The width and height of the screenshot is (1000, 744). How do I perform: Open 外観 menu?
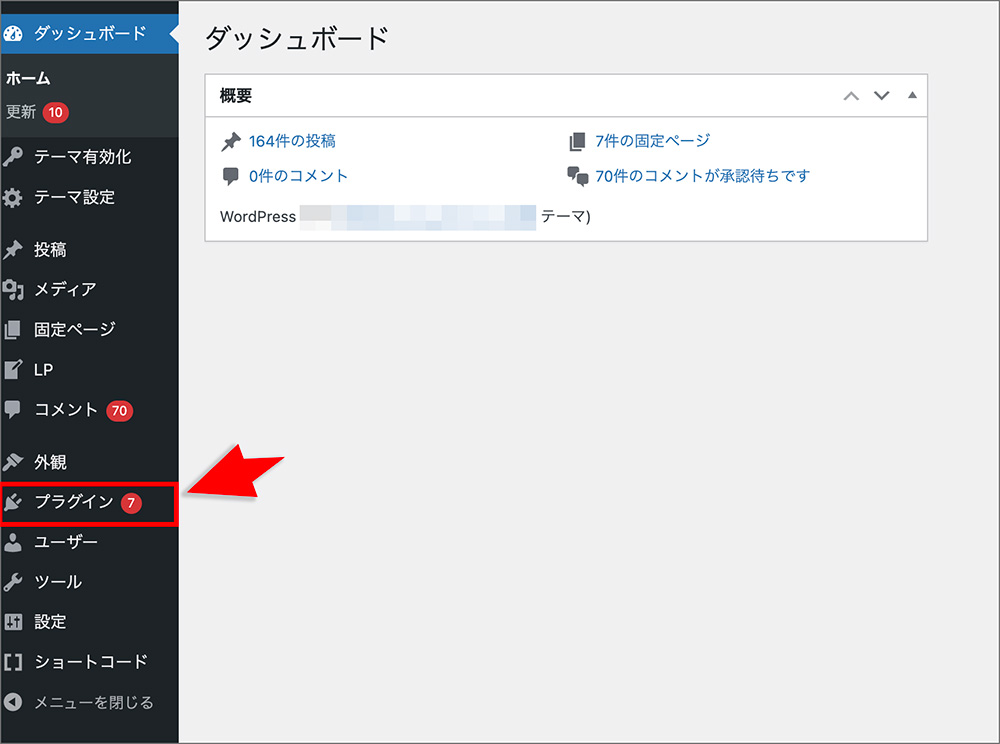[x=89, y=462]
